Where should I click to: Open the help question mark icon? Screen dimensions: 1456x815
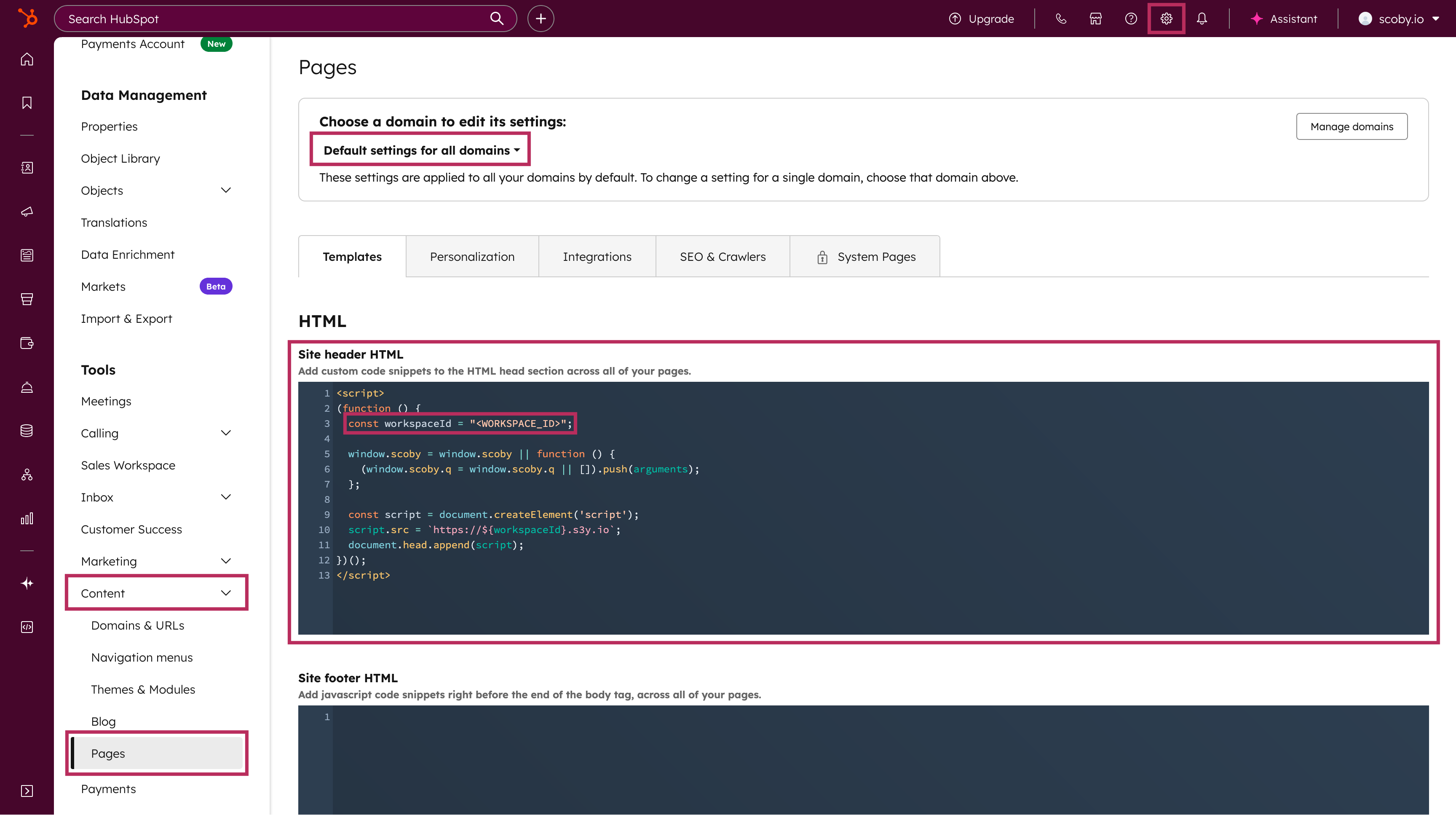pos(1130,19)
